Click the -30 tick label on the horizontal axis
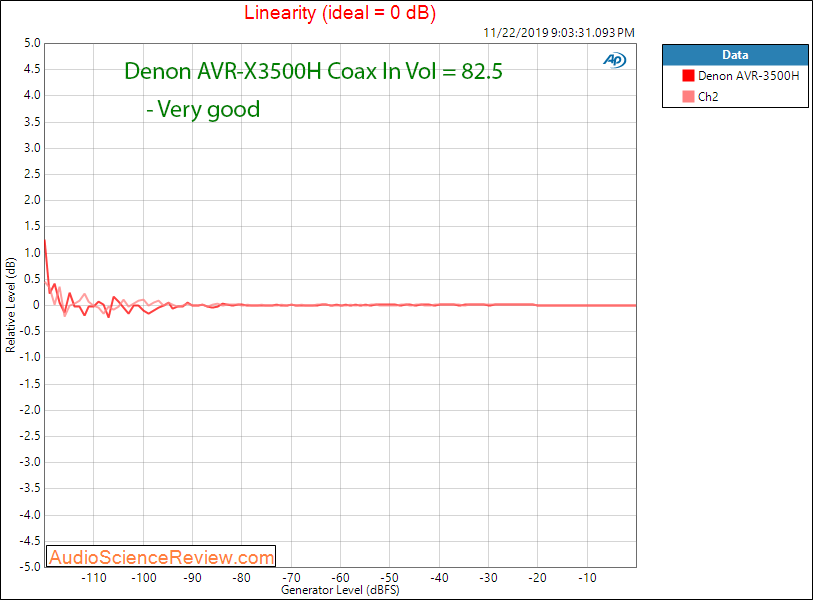 [x=488, y=578]
